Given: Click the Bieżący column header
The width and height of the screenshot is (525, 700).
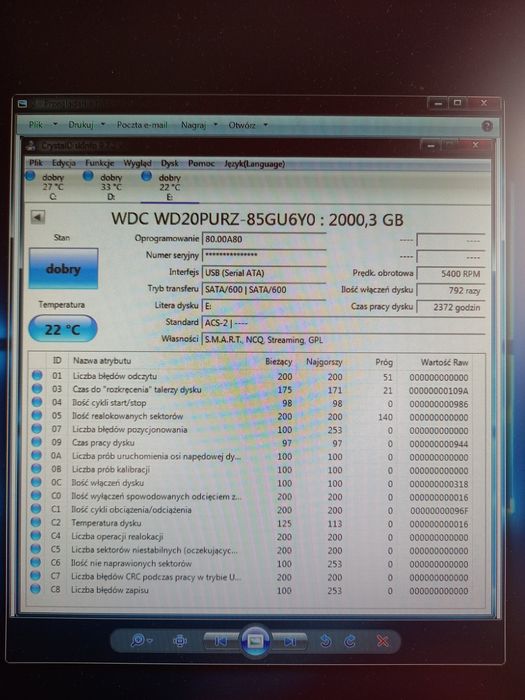Looking at the screenshot, I should tap(279, 361).
